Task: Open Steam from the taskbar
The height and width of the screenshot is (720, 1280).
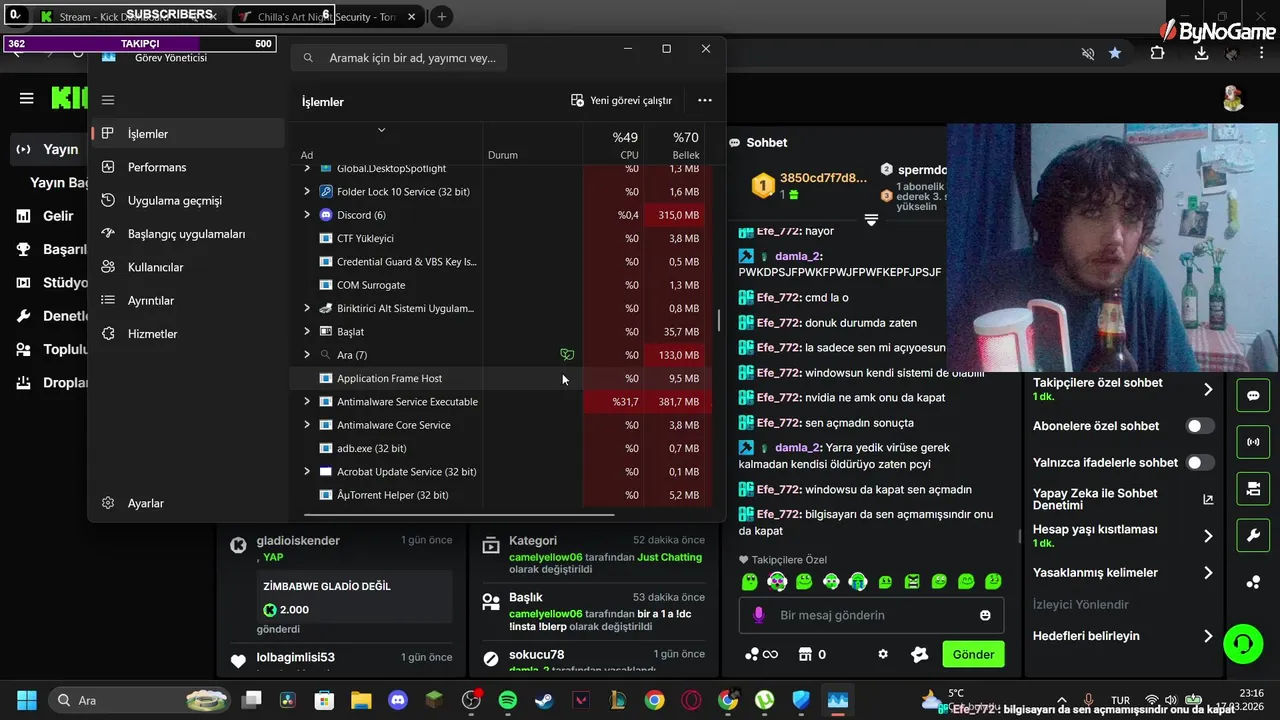Action: click(x=544, y=700)
